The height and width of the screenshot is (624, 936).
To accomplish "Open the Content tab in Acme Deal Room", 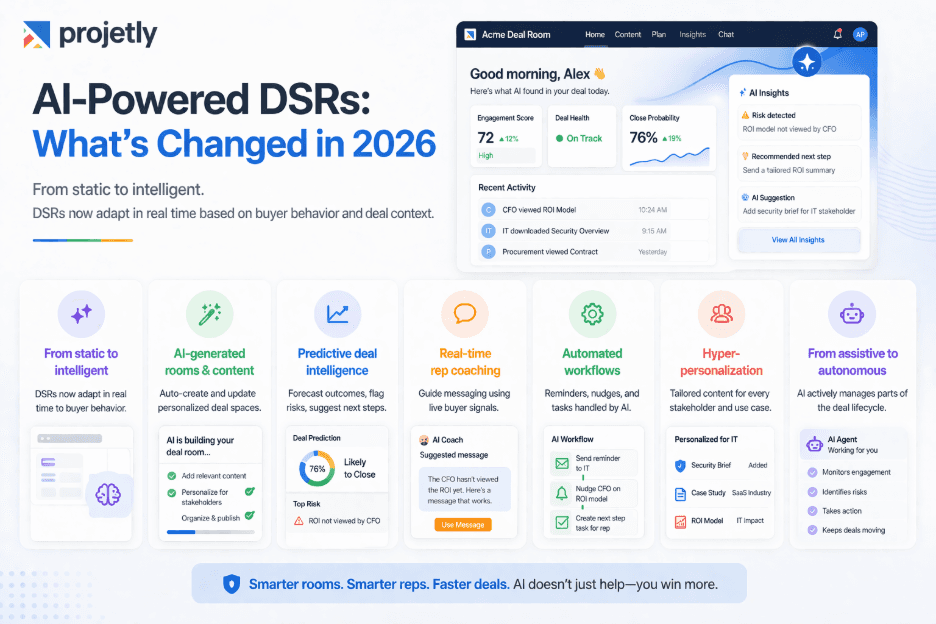I will pos(628,34).
